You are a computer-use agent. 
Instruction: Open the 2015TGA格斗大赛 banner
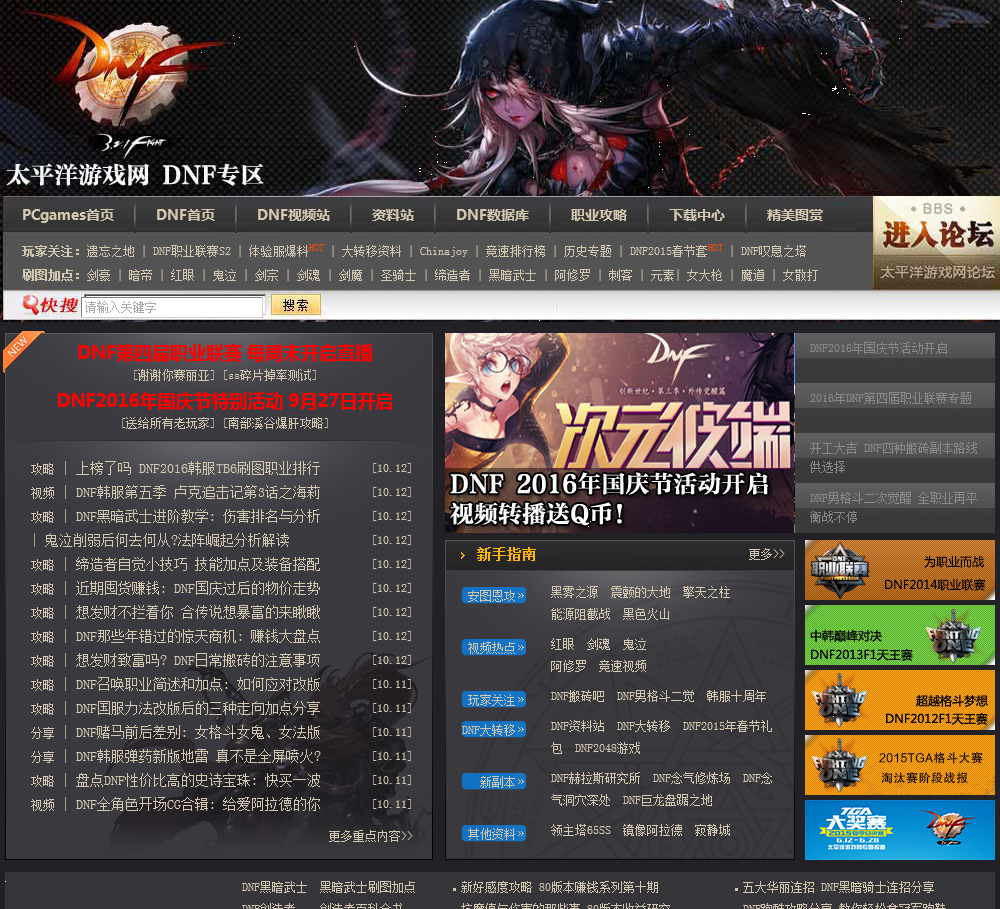tap(899, 765)
